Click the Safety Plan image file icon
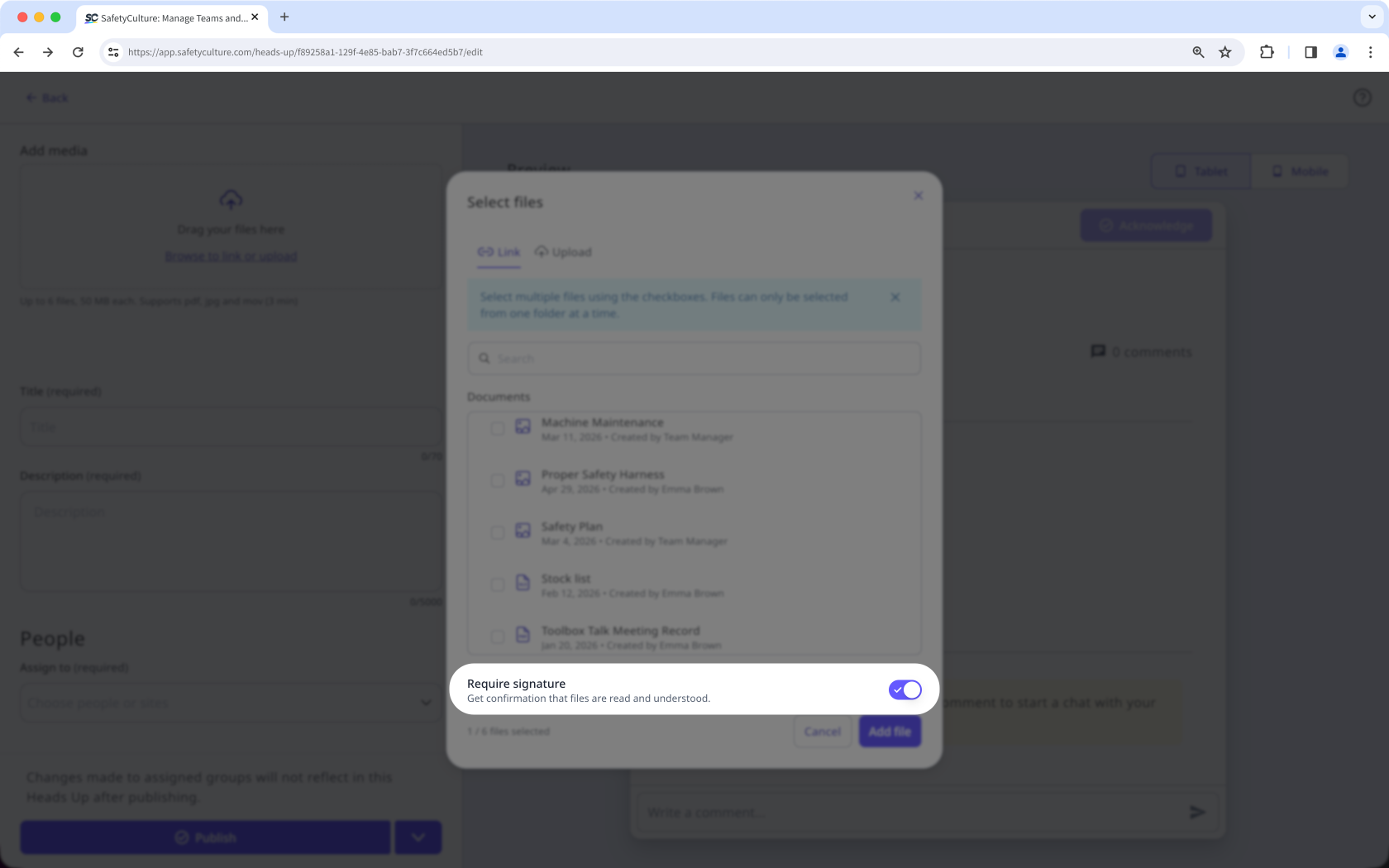 coord(523,531)
